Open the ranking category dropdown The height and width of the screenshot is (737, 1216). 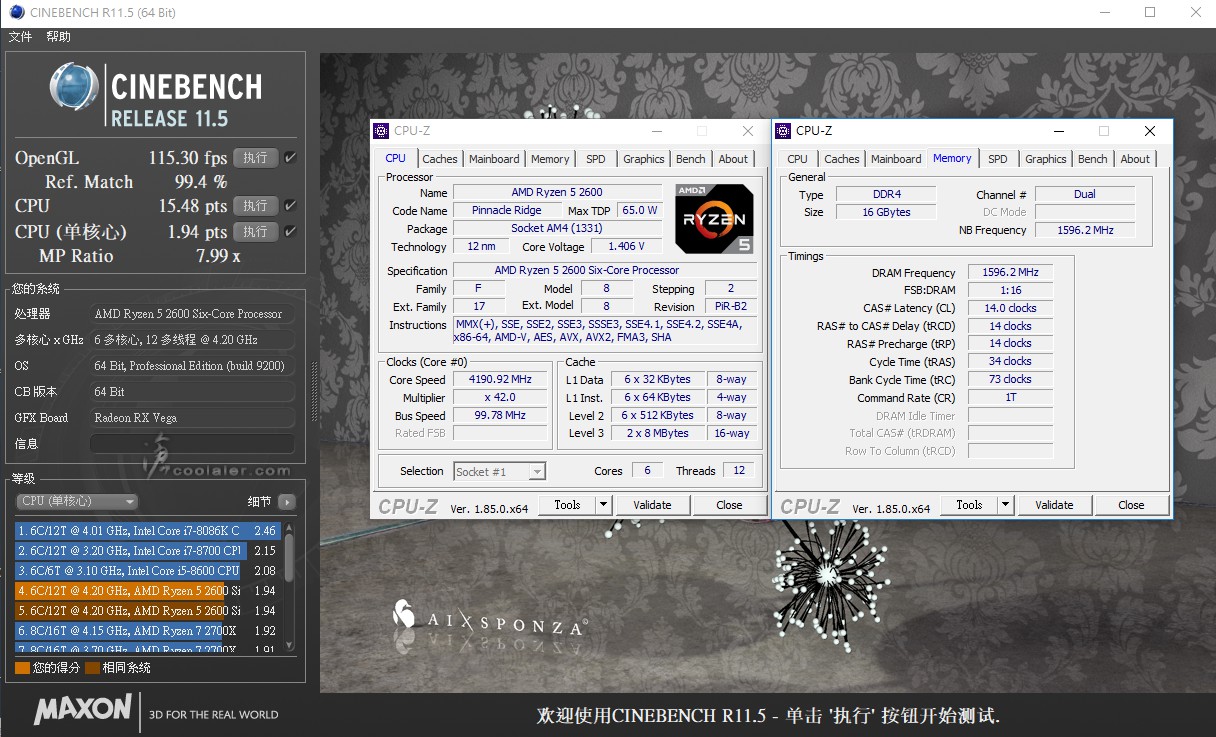77,501
